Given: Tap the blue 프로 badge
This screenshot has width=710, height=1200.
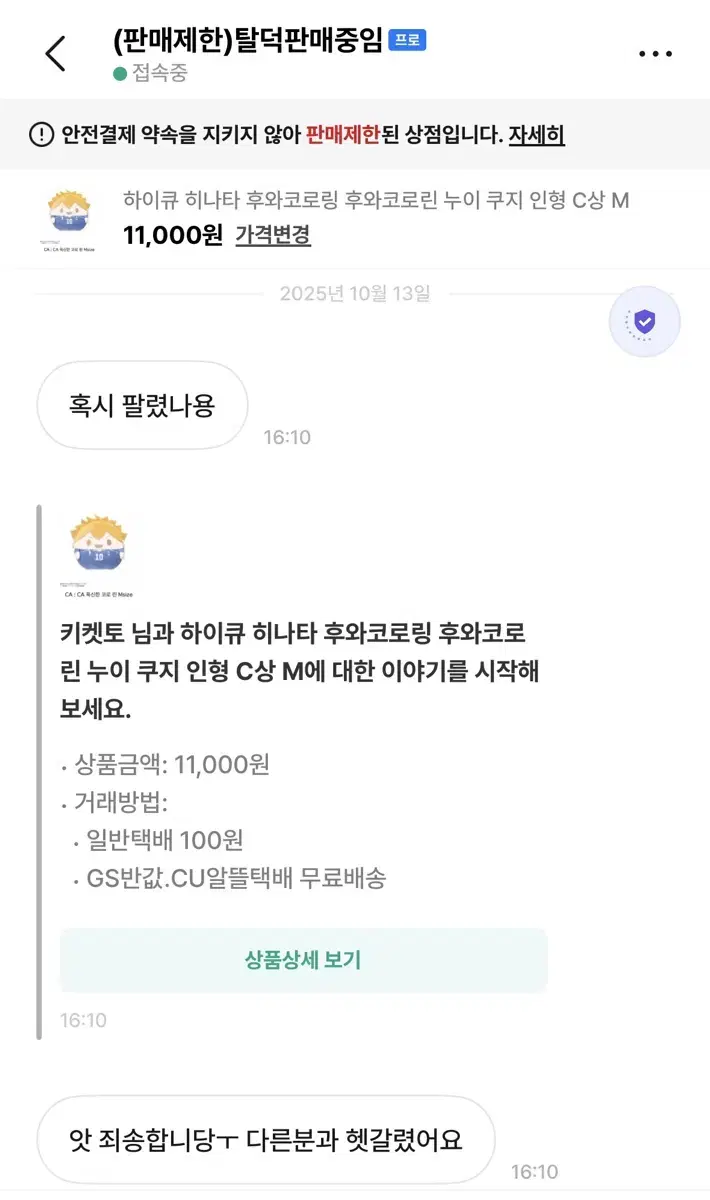Looking at the screenshot, I should pos(408,40).
